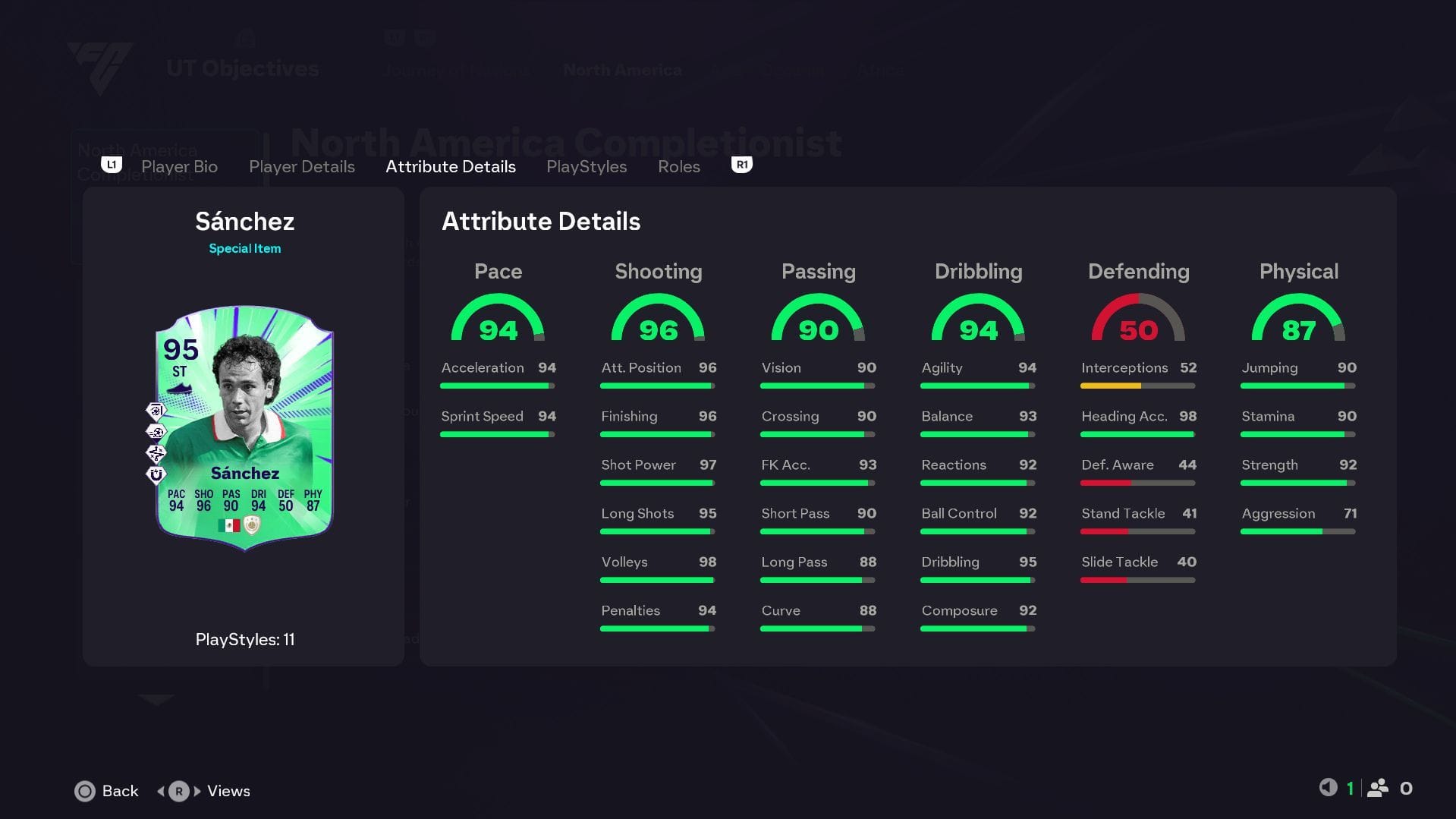Click the fourth PlayStyle icon on Sánchez card
This screenshot has height=819, width=1456.
coord(156,474)
